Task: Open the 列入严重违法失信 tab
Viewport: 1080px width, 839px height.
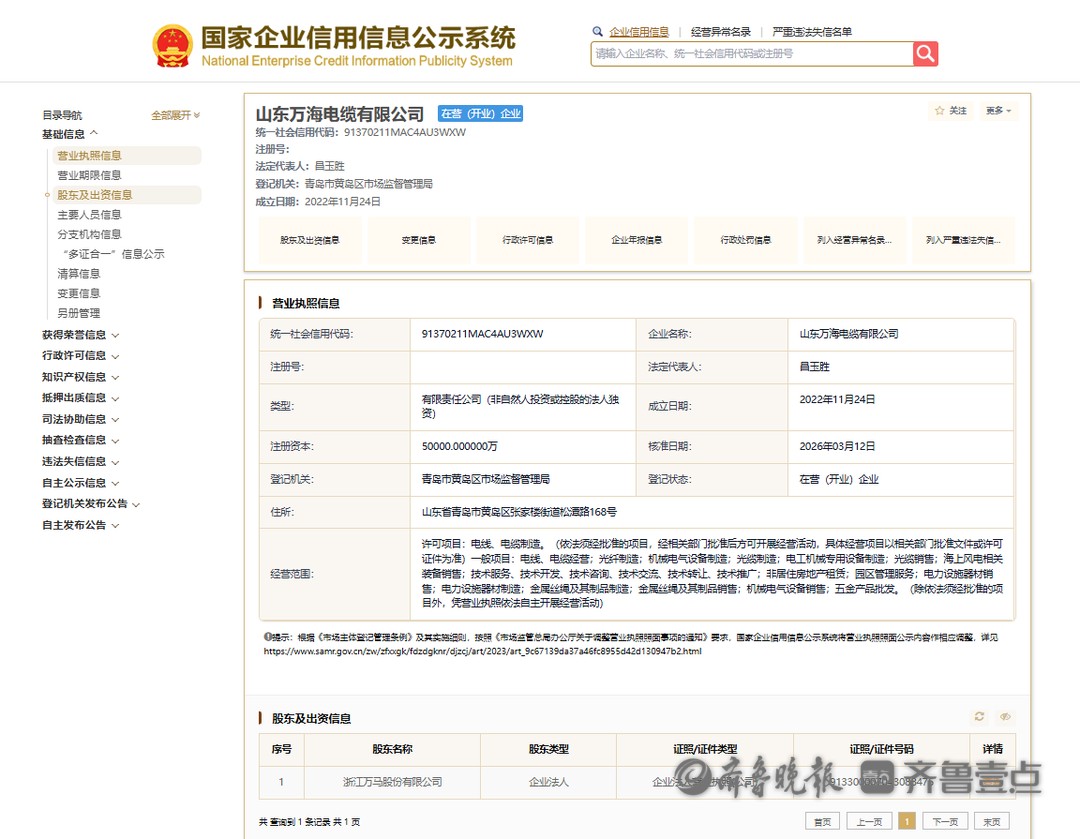Action: [963, 240]
